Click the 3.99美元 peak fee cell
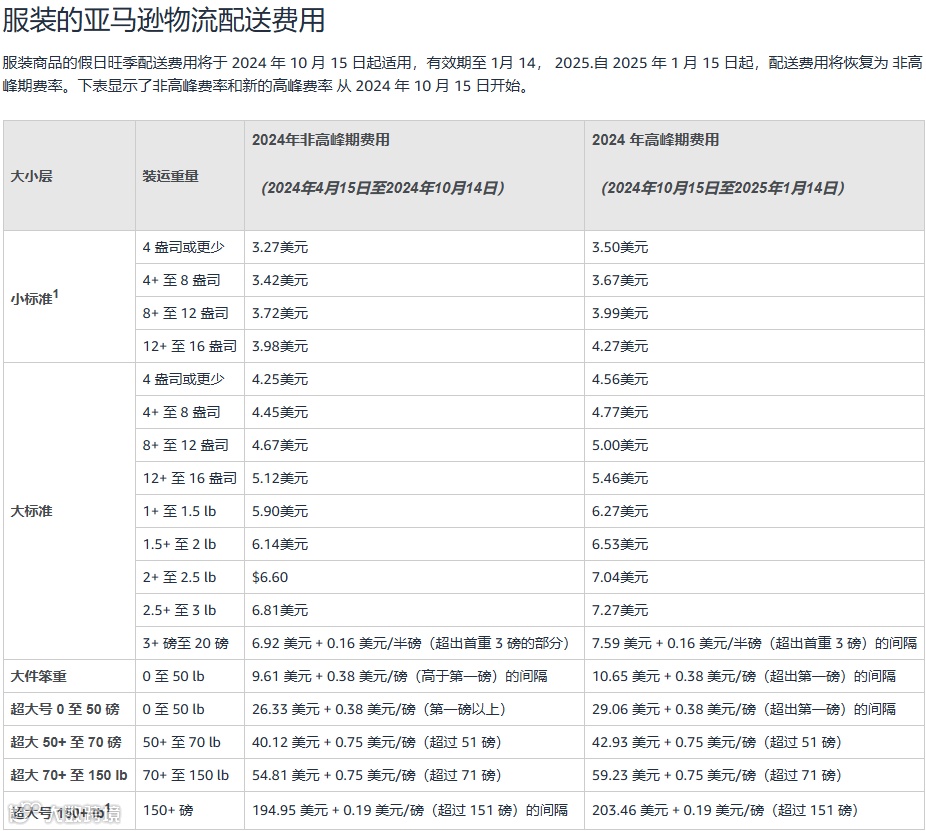926x831 pixels. click(755, 313)
